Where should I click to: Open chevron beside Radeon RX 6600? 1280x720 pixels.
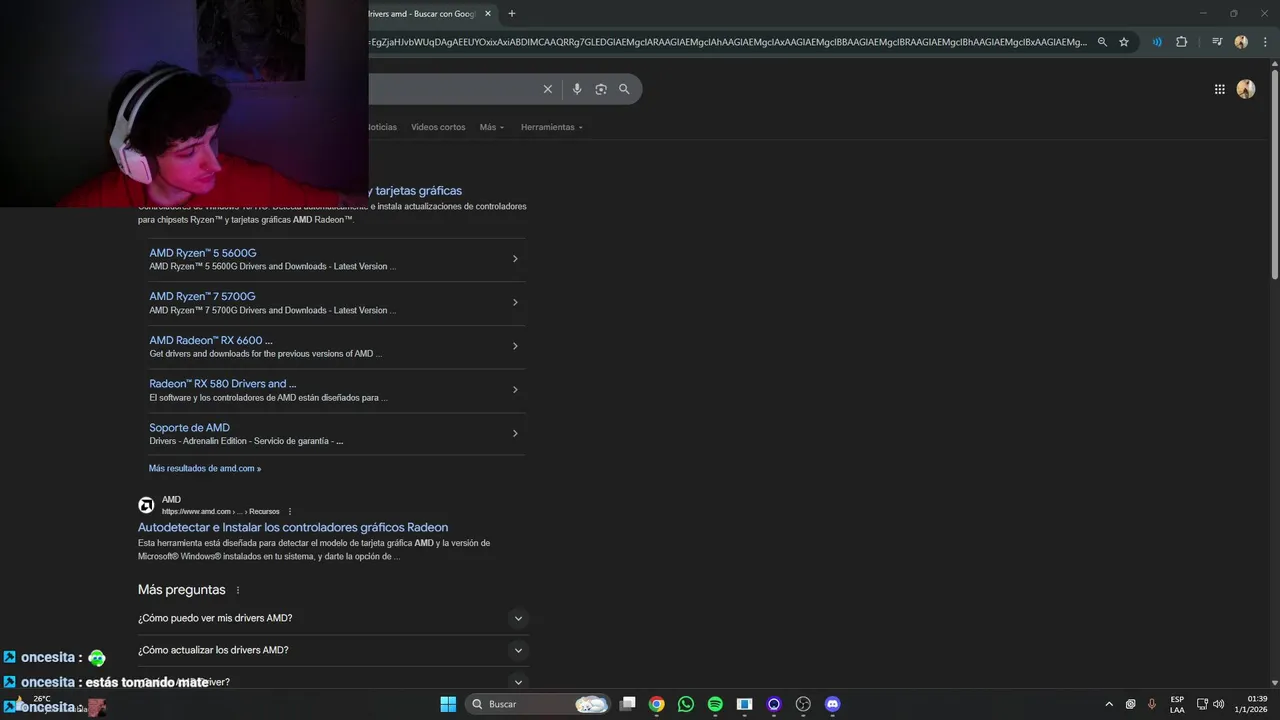coord(515,346)
